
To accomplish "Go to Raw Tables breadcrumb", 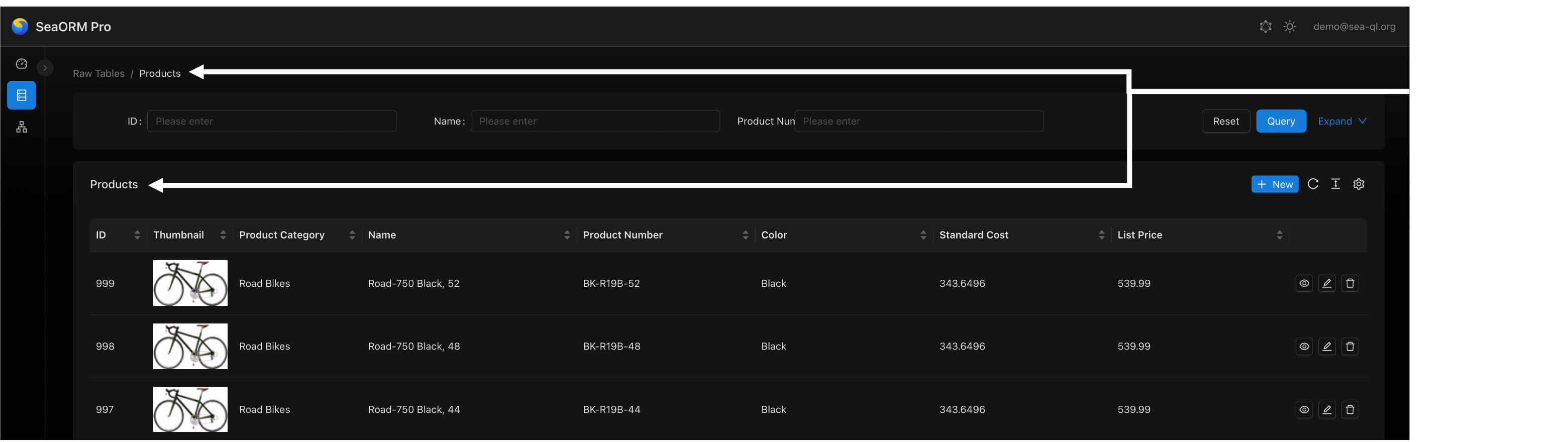I will [x=98, y=74].
